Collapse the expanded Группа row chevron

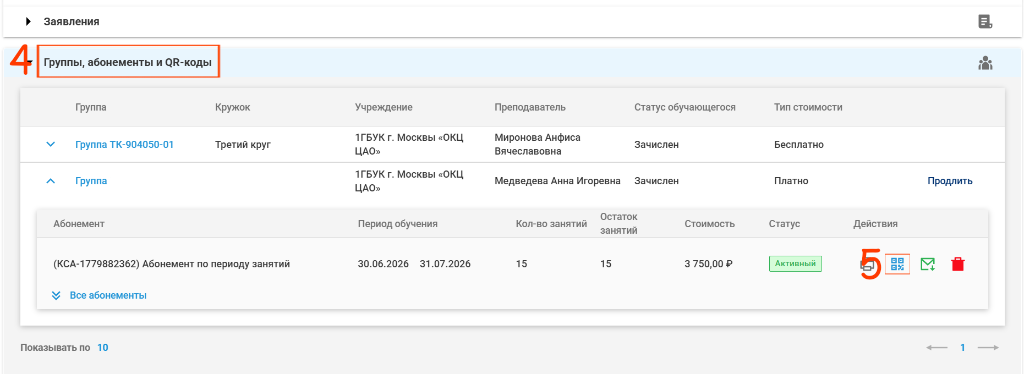(51, 181)
